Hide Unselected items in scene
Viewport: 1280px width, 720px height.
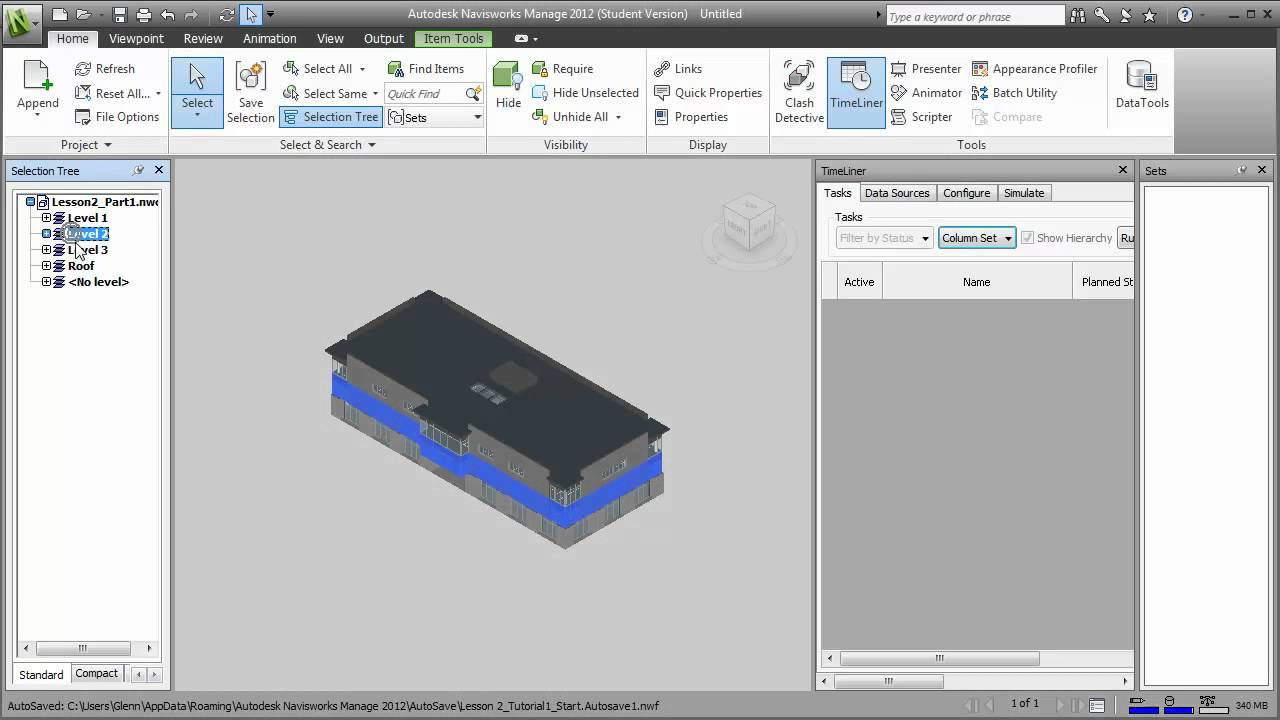[x=585, y=93]
